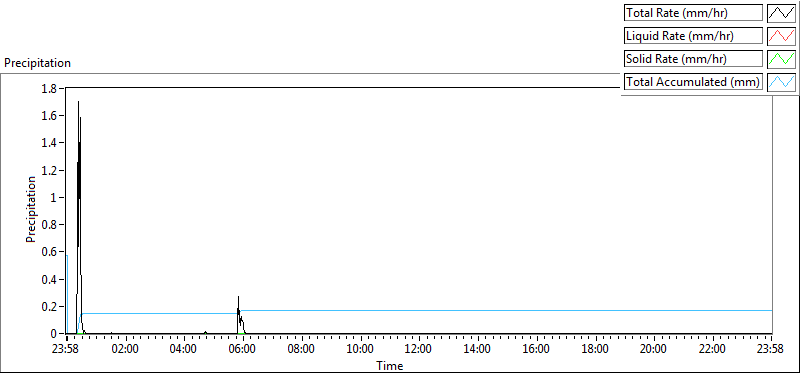Image resolution: width=800 pixels, height=373 pixels.
Task: Click the 12:00 tick label on the time axis
Action: coord(419,349)
